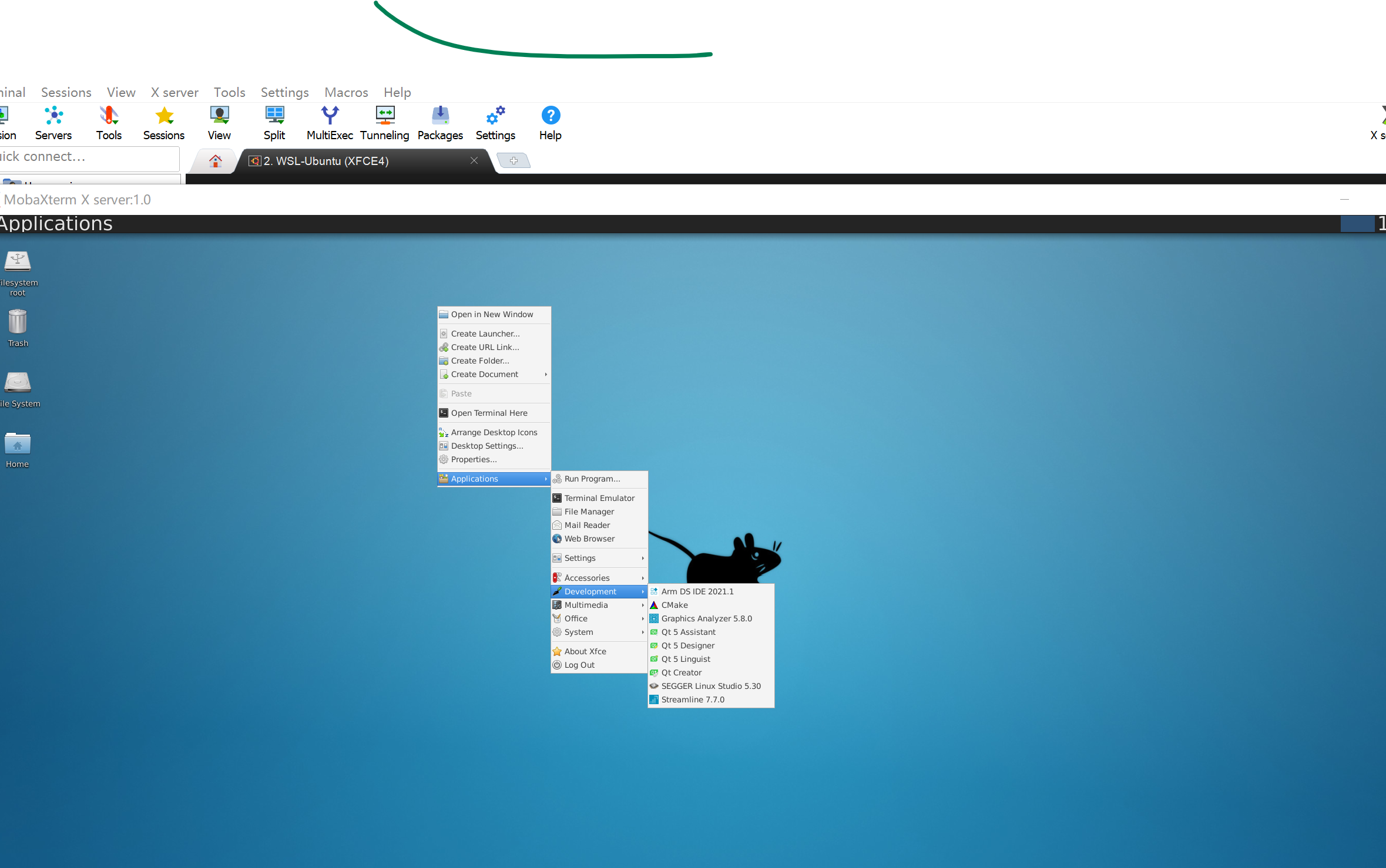Launch Arm DS IDE 2021.1
The image size is (1386, 868).
coord(711,591)
